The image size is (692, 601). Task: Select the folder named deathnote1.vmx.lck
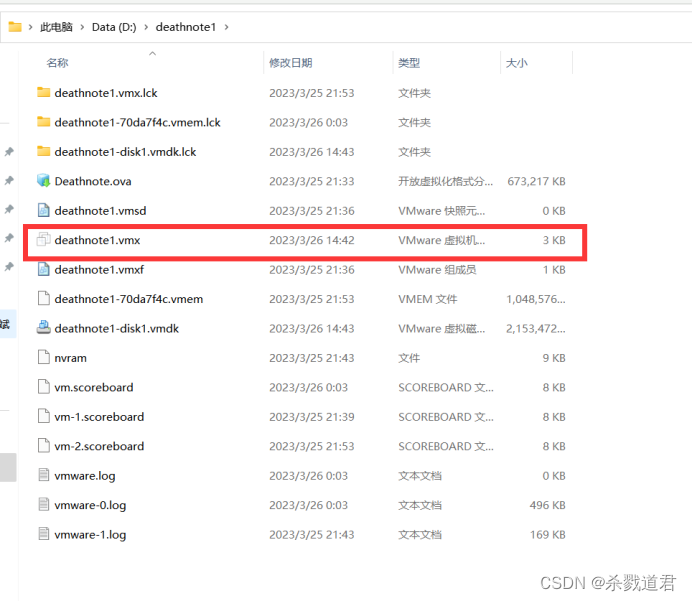[x=106, y=93]
